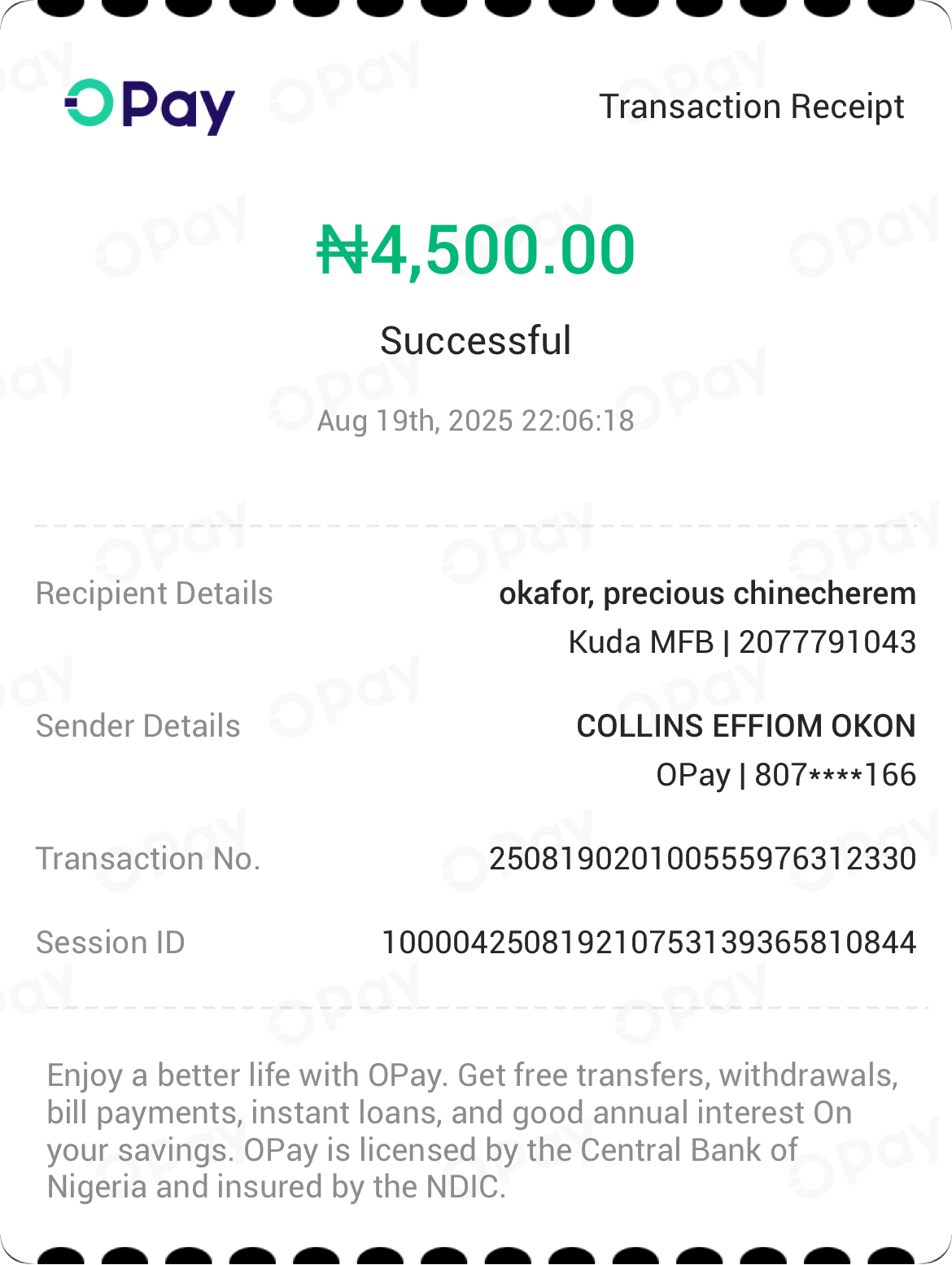This screenshot has height=1265, width=952.
Task: Select recipient account number 2077791043
Action: click(x=828, y=642)
